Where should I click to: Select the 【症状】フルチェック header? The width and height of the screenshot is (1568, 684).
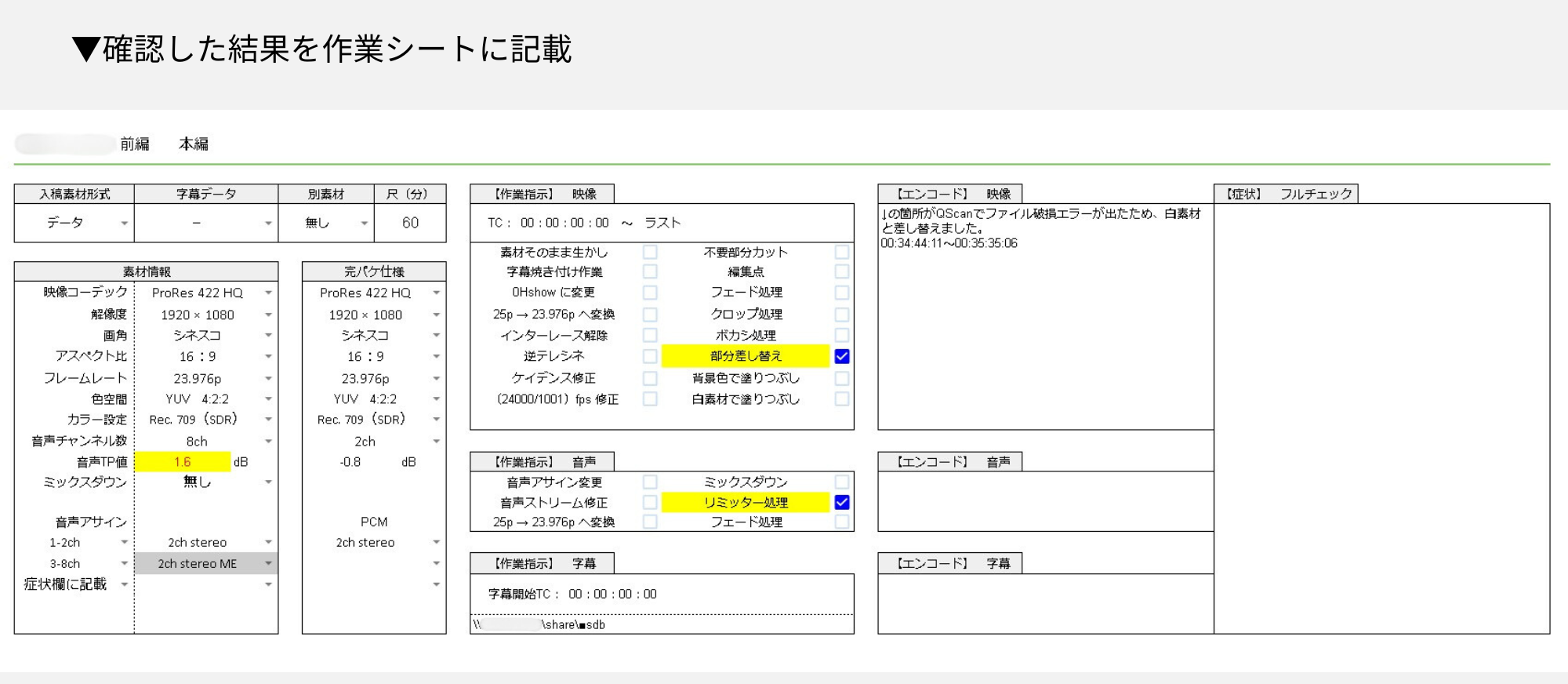[1286, 194]
